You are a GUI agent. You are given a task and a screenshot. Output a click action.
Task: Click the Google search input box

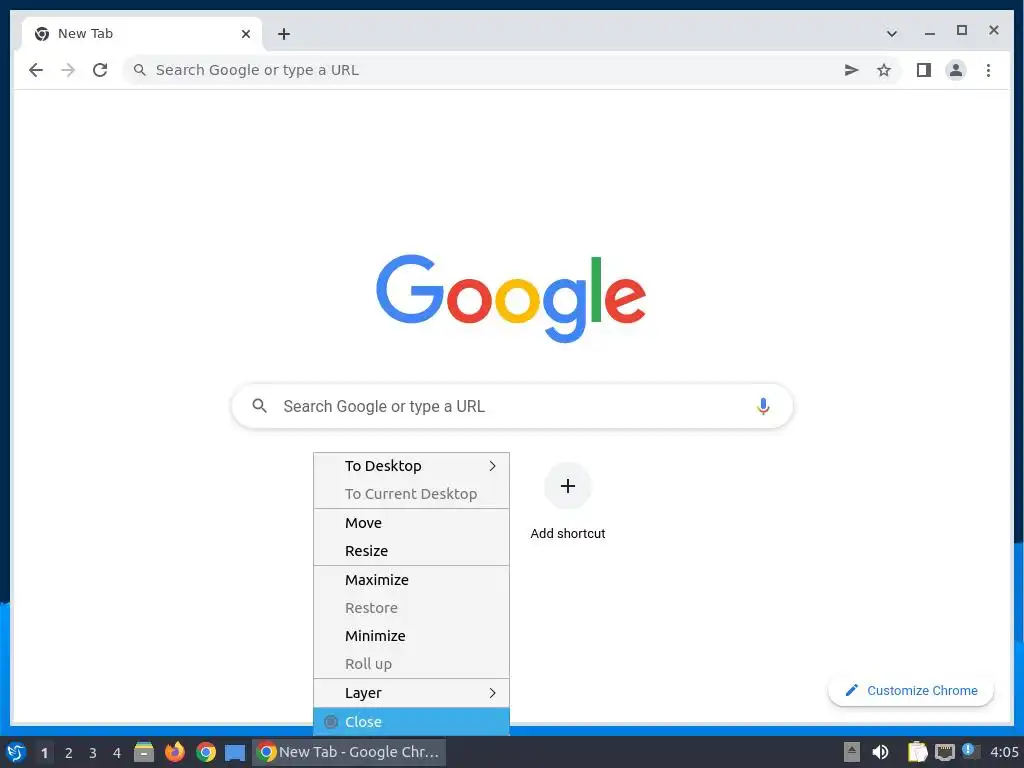tap(513, 406)
